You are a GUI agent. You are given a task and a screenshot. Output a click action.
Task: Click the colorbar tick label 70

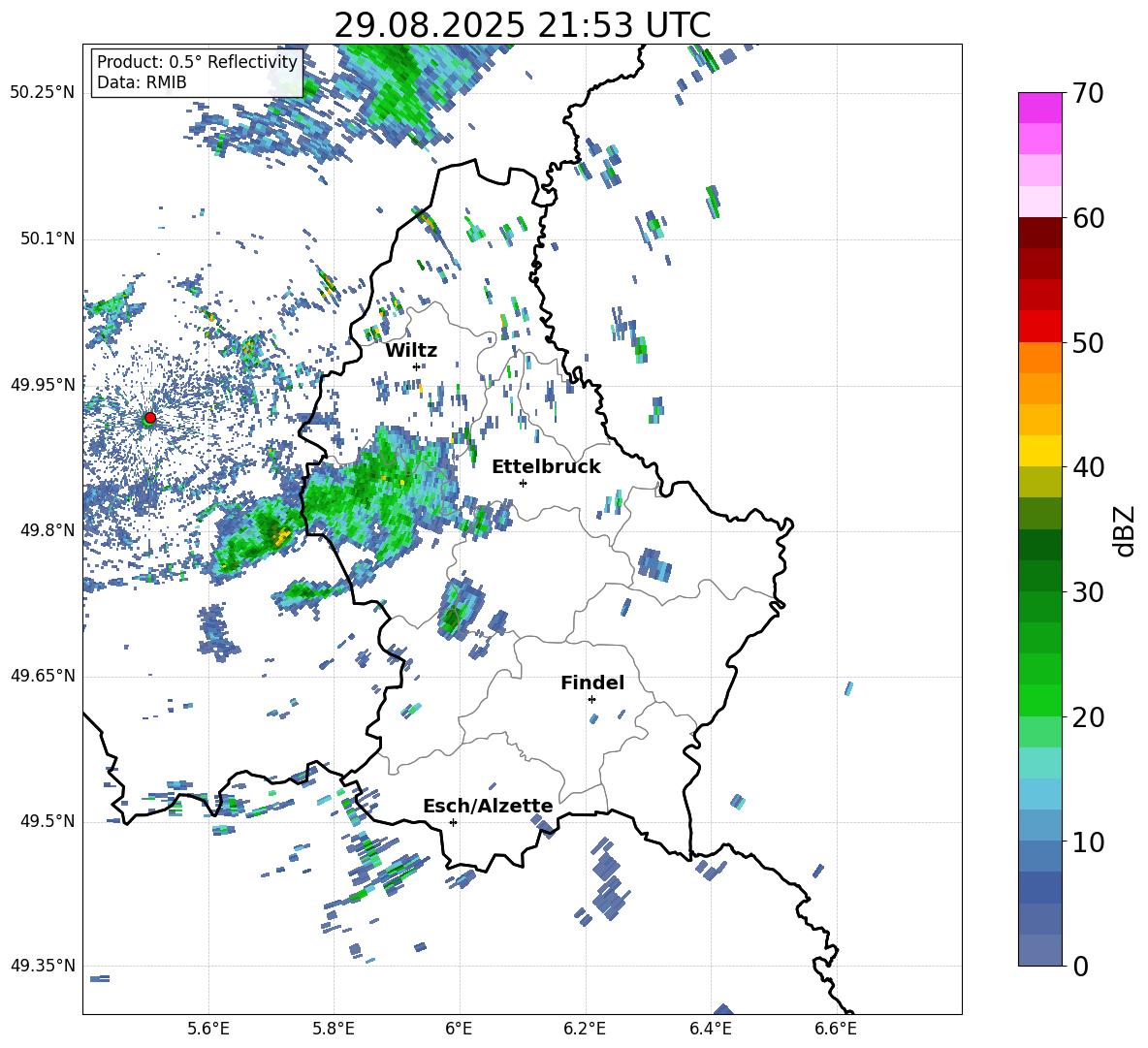[1088, 94]
